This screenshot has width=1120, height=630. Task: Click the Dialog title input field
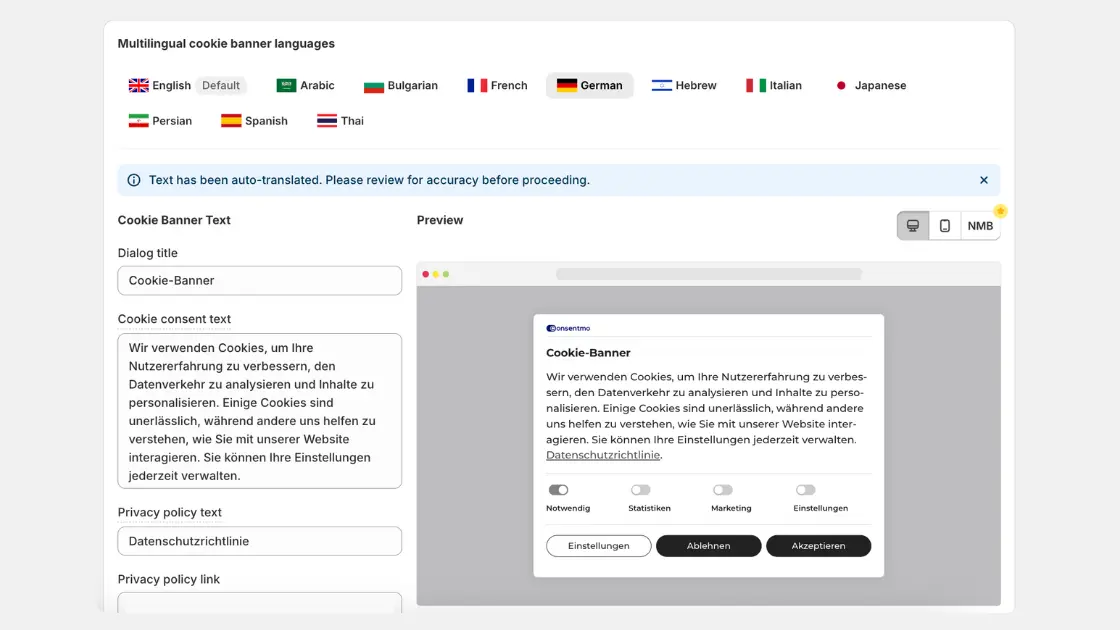[x=259, y=281]
